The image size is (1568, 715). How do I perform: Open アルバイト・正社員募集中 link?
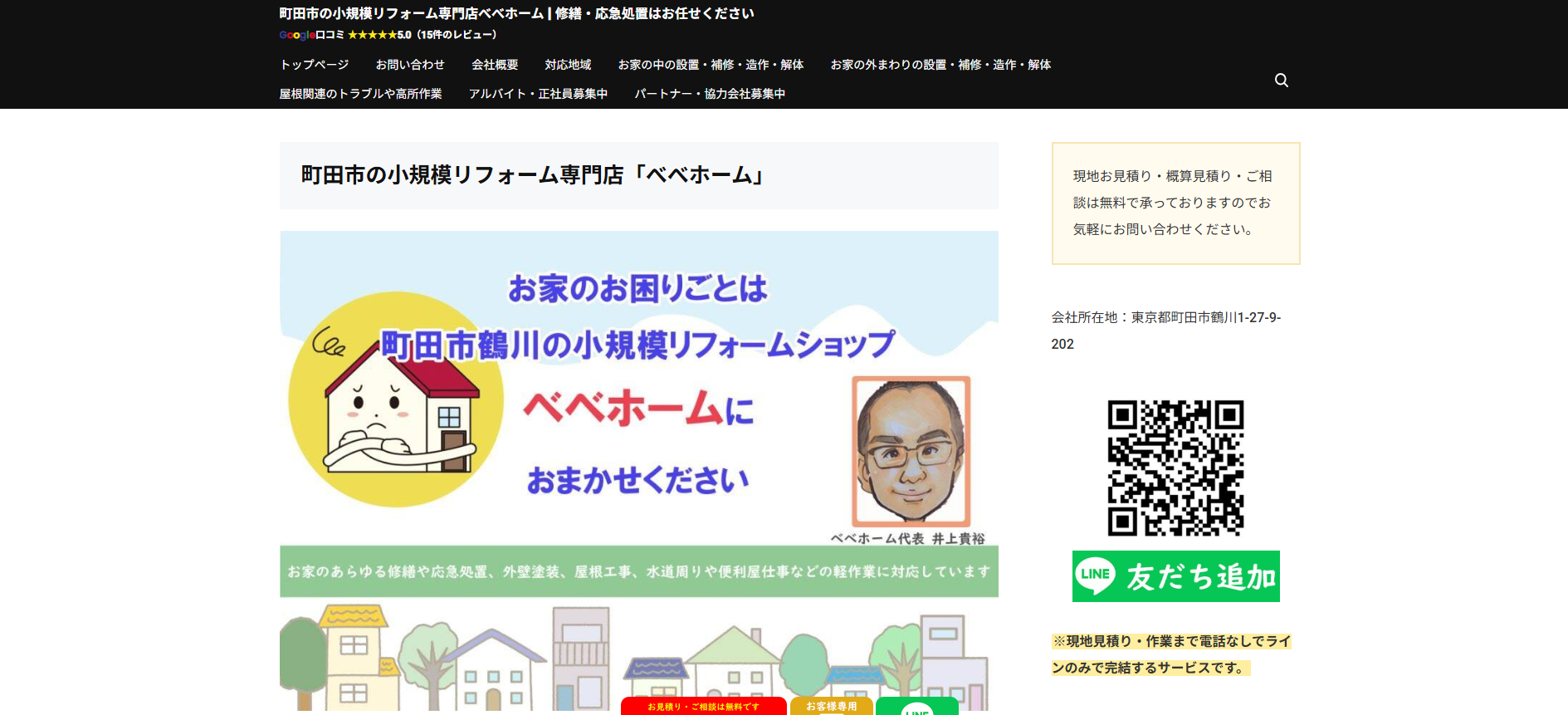tap(538, 94)
